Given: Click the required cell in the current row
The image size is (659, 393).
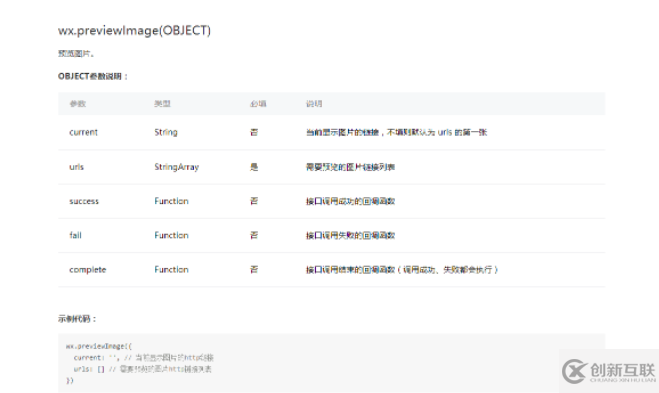Looking at the screenshot, I should 254,132.
